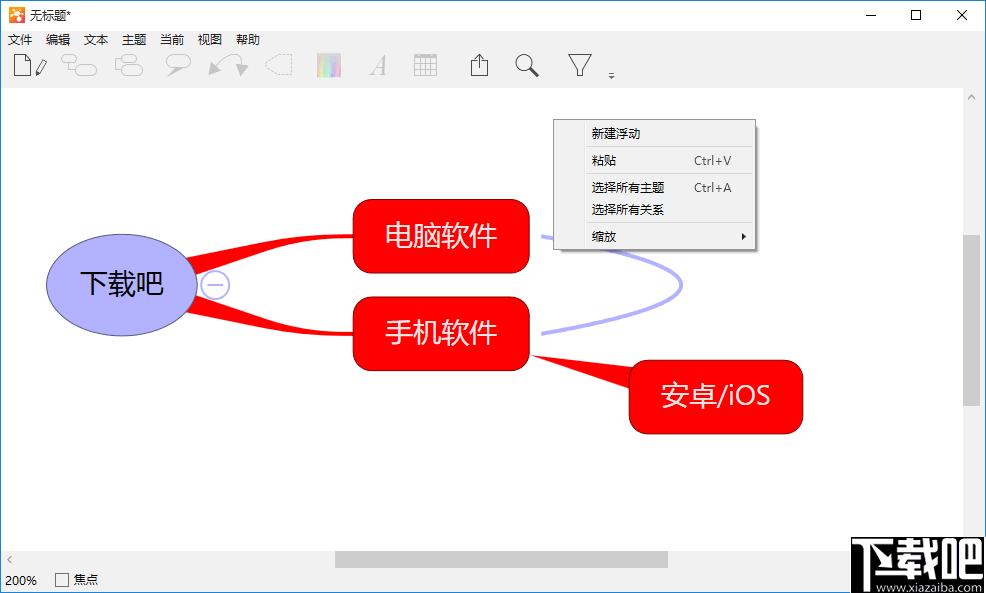Screen dimensions: 986x593
Task: Click the font style A icon
Action: [377, 65]
